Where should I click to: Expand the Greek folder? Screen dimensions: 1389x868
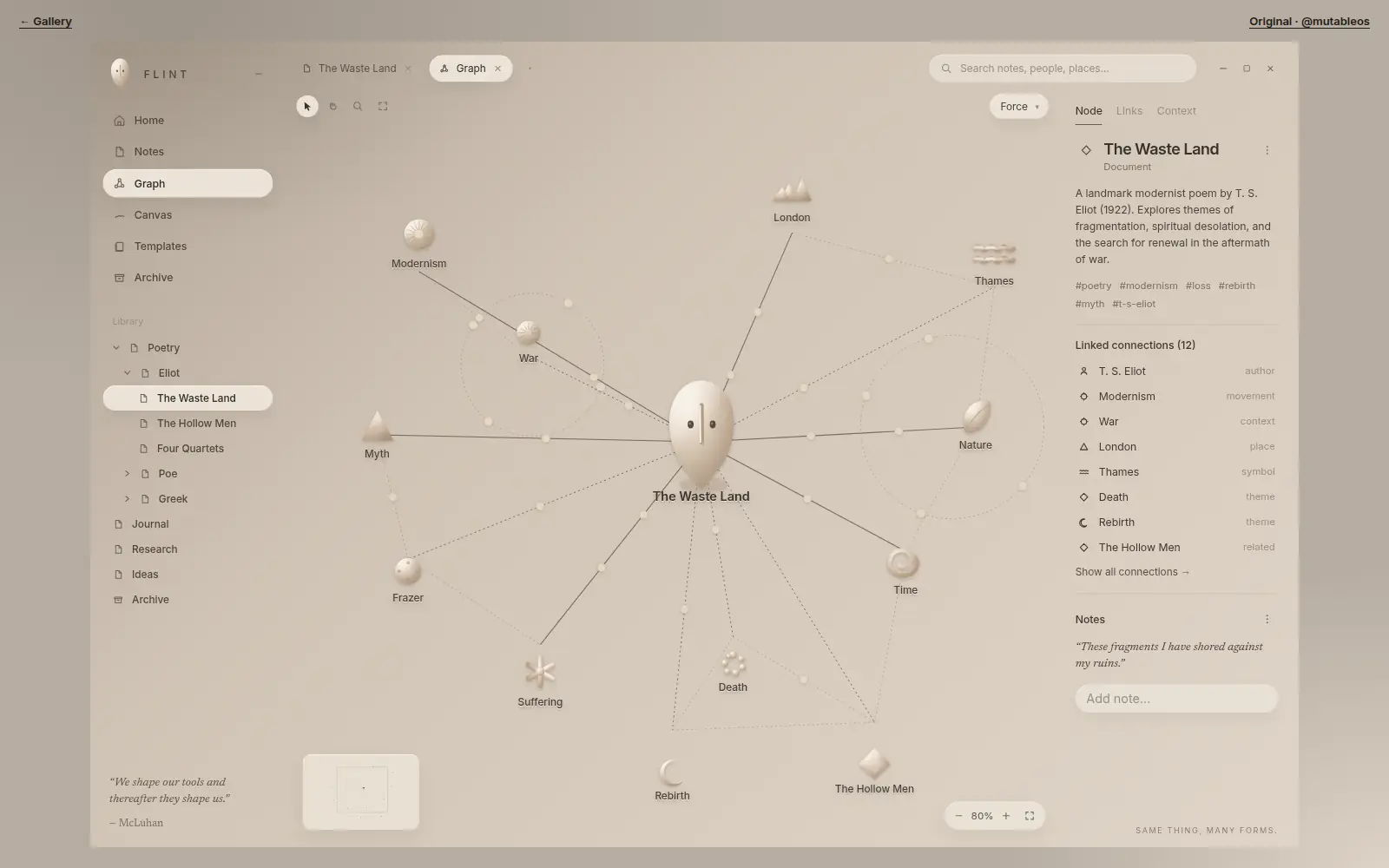(x=128, y=499)
